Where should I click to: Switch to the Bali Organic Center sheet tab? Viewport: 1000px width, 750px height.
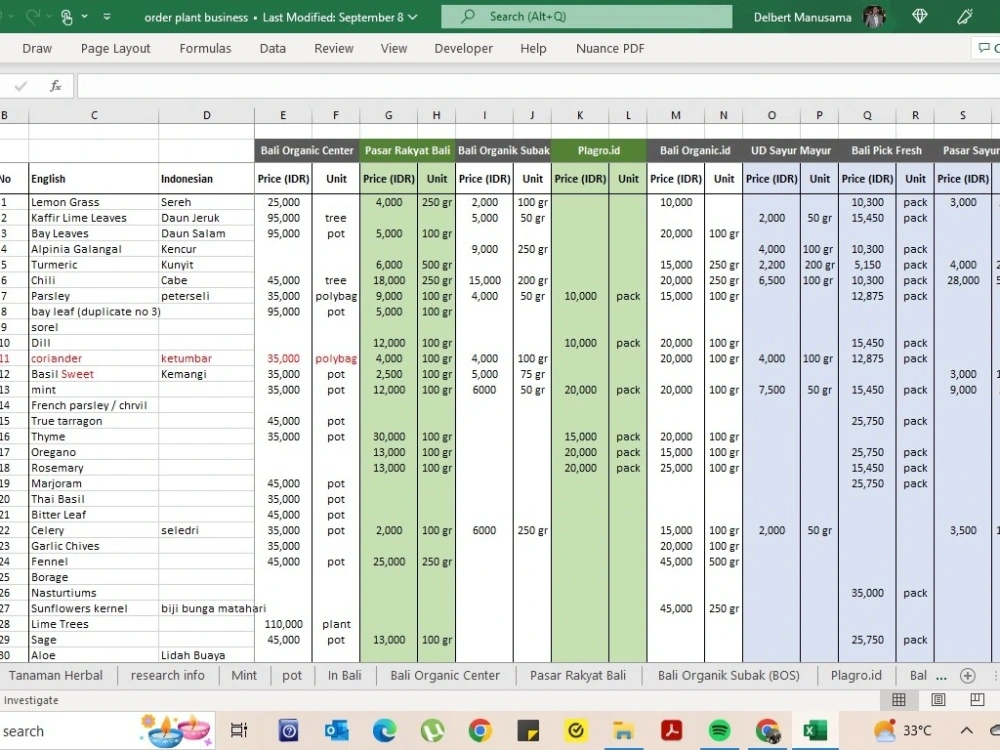[x=445, y=675]
